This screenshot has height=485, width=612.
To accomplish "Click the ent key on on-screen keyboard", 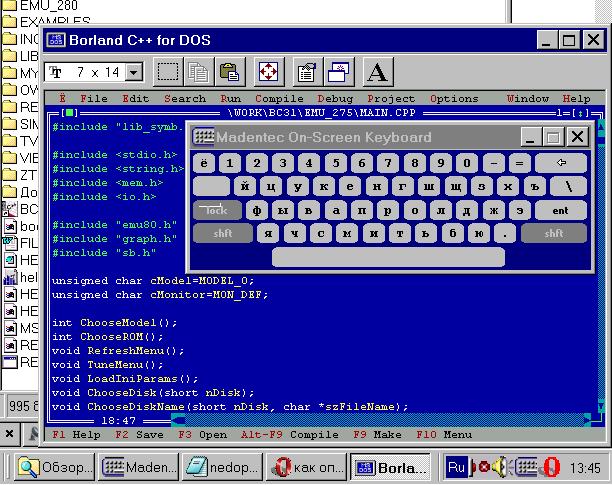I will 560,210.
